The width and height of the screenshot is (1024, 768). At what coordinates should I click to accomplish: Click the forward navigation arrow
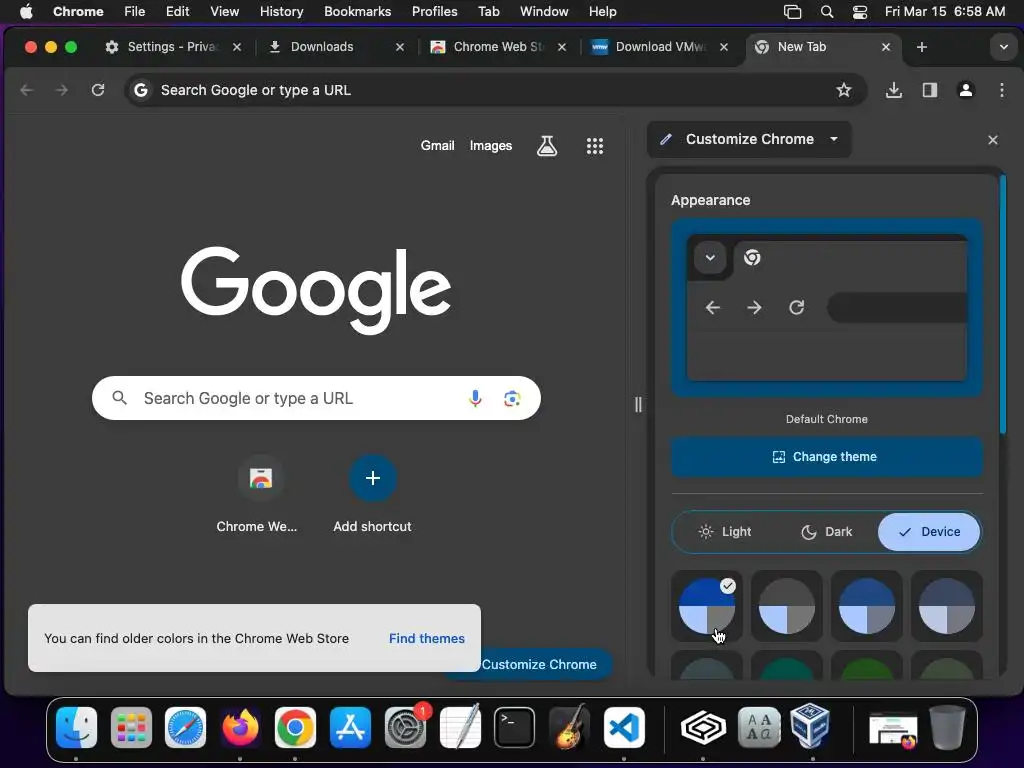pyautogui.click(x=62, y=90)
